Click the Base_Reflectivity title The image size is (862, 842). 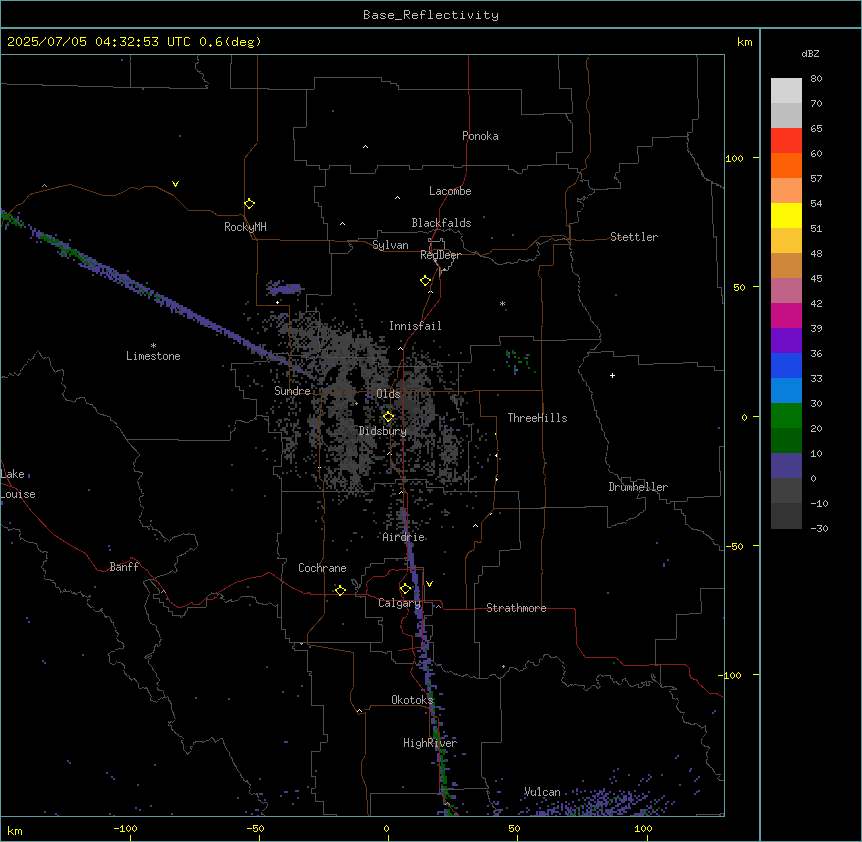[x=431, y=15]
